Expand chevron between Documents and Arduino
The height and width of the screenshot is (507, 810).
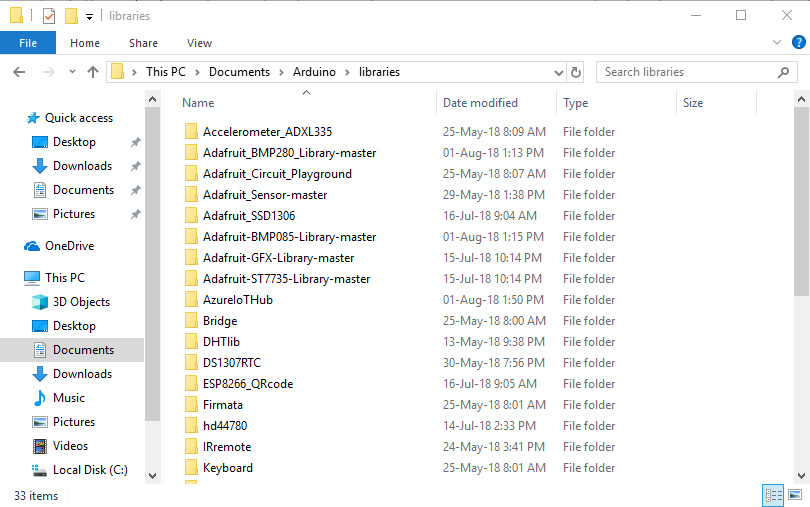point(282,72)
